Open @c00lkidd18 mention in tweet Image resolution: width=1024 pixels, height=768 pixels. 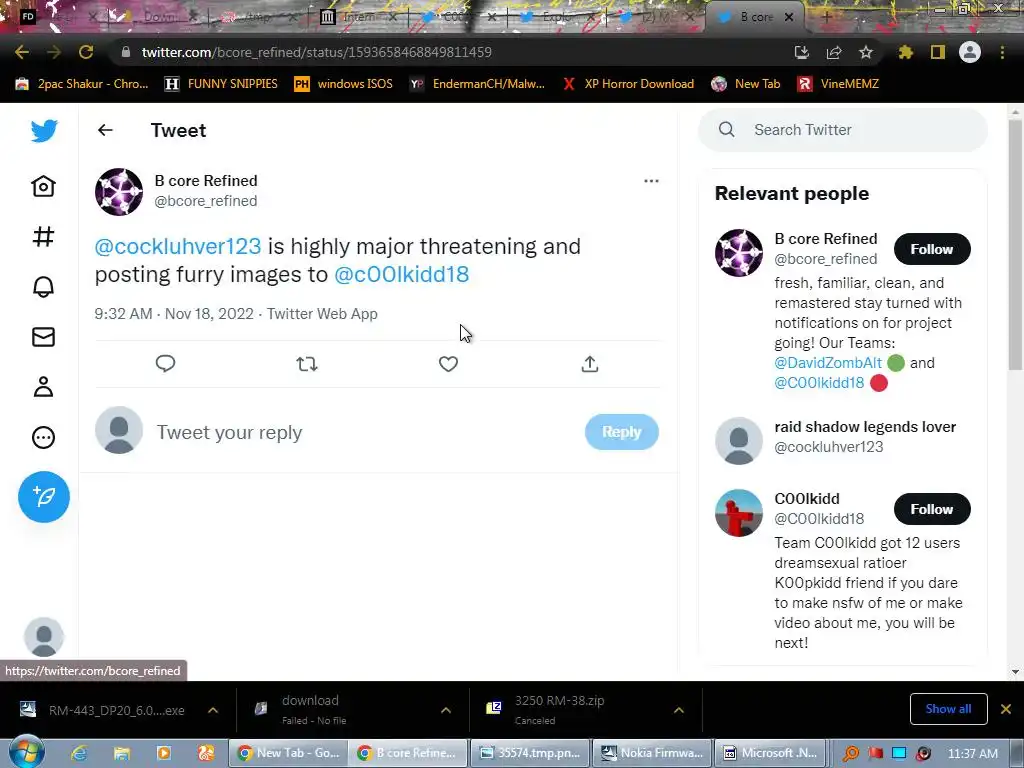point(402,274)
